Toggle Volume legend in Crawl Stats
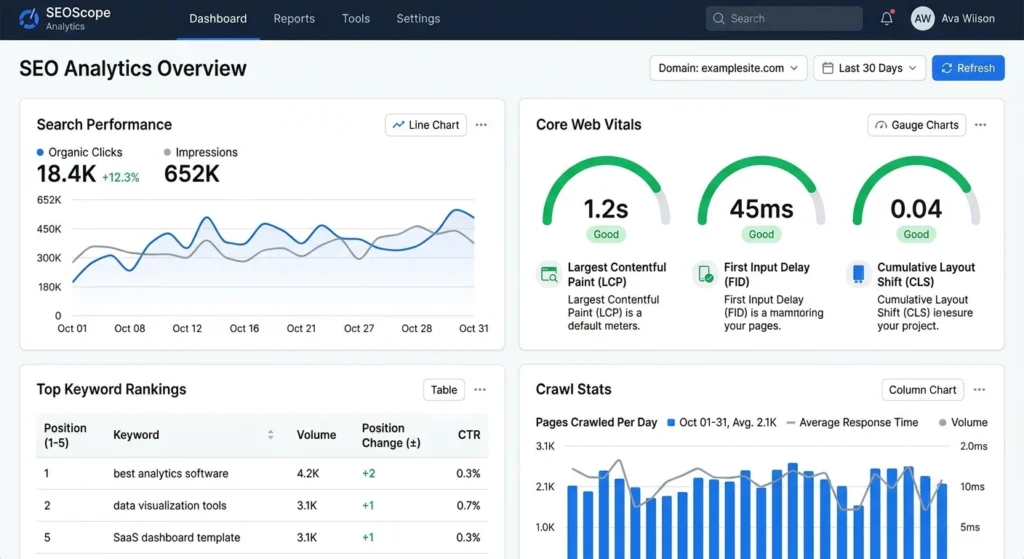The width and height of the screenshot is (1024, 559). (x=963, y=423)
